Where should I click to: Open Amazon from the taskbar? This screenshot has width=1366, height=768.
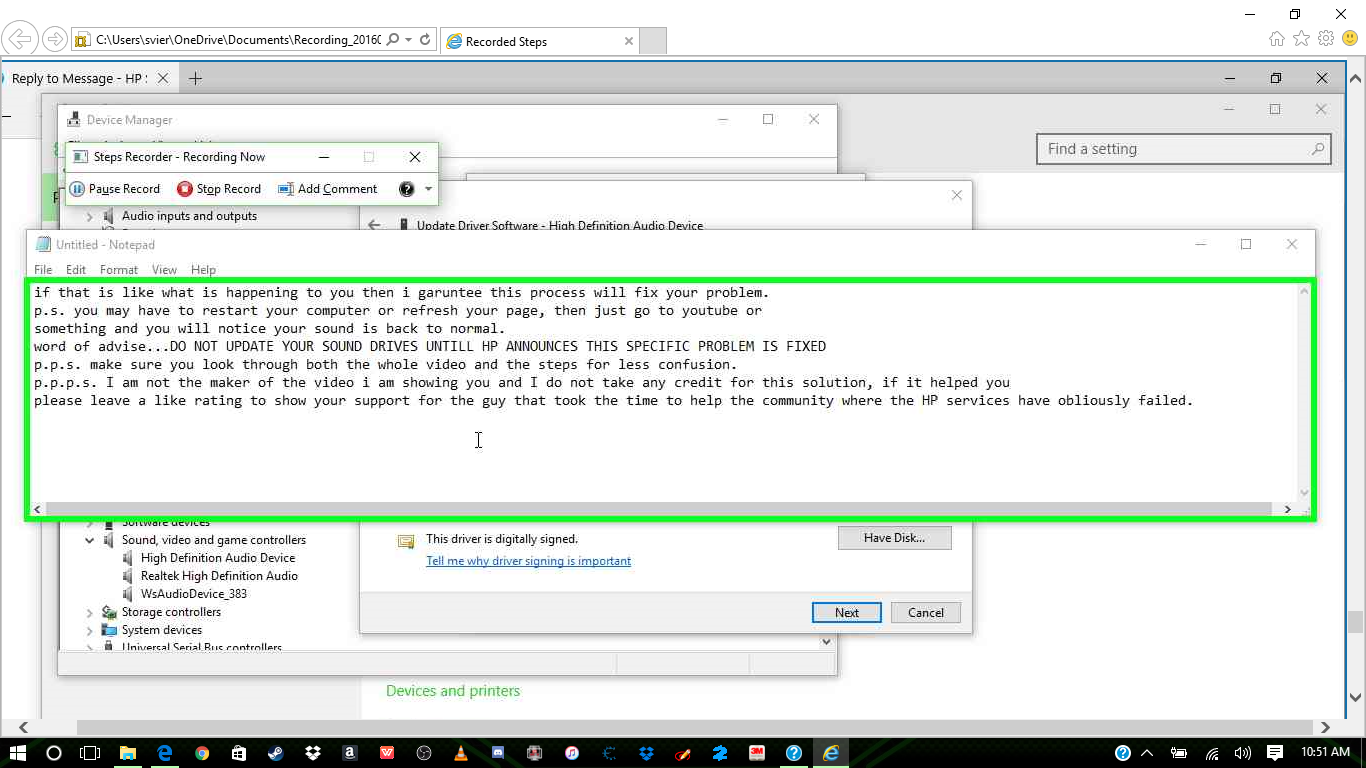(350, 753)
